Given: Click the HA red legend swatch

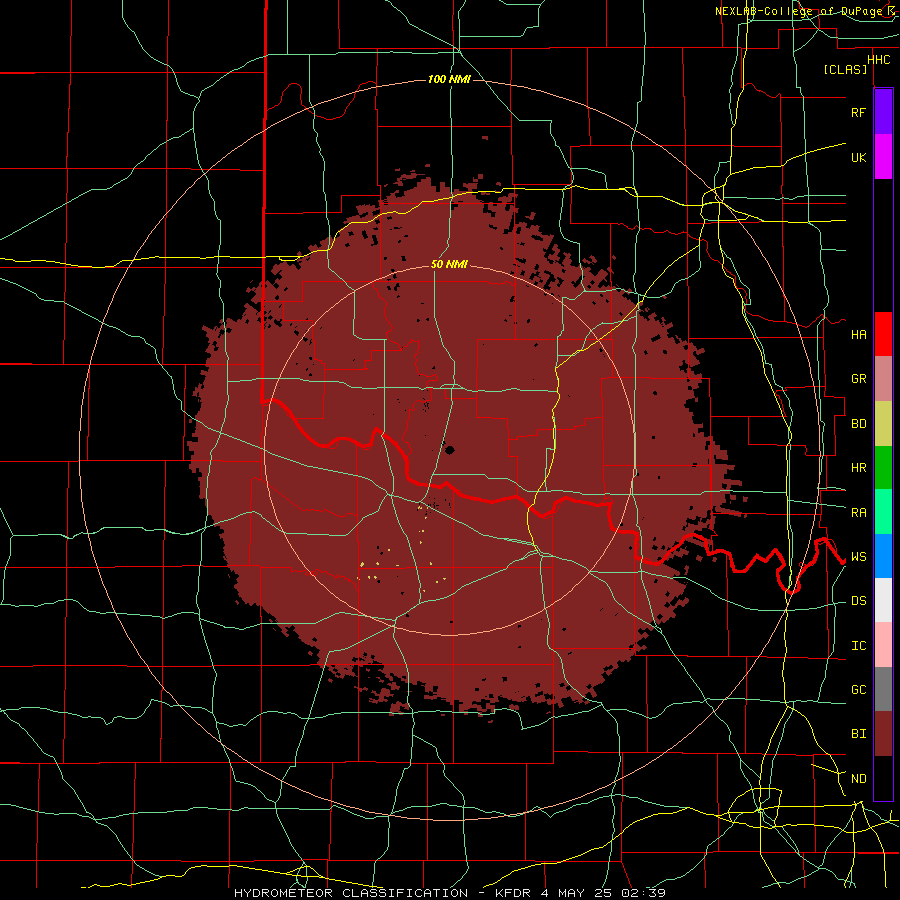Looking at the screenshot, I should [883, 334].
